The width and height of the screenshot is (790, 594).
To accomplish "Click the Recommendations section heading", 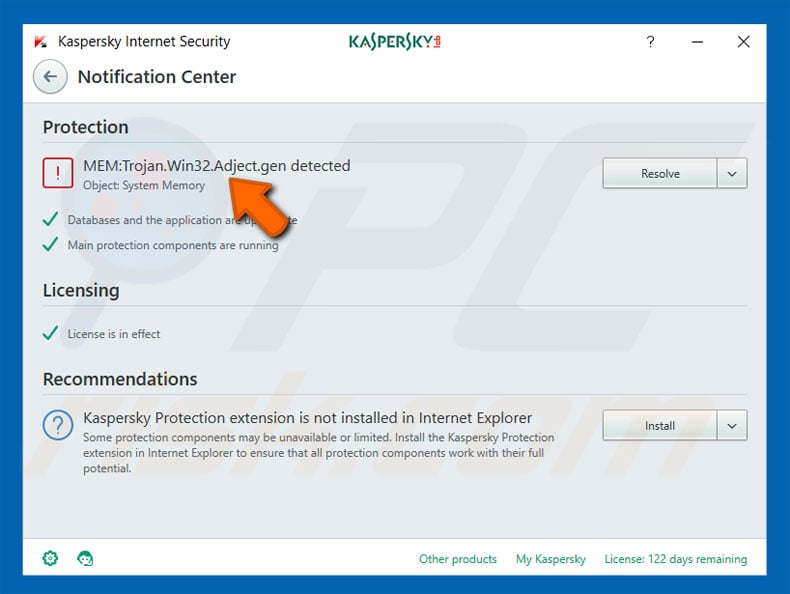I will click(120, 379).
